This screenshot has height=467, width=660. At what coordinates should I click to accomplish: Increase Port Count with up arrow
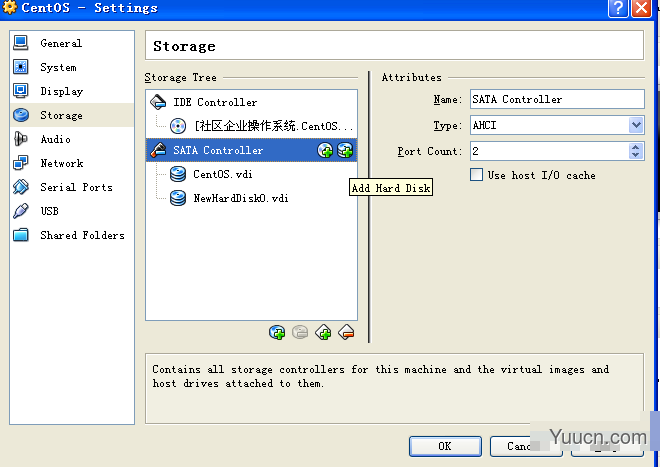(636, 147)
